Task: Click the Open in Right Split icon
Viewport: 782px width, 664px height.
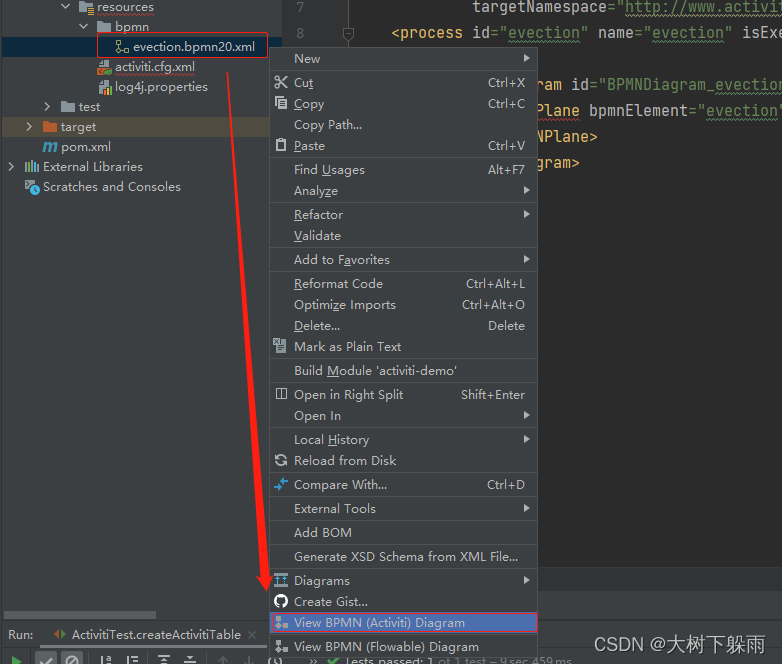Action: click(x=281, y=394)
